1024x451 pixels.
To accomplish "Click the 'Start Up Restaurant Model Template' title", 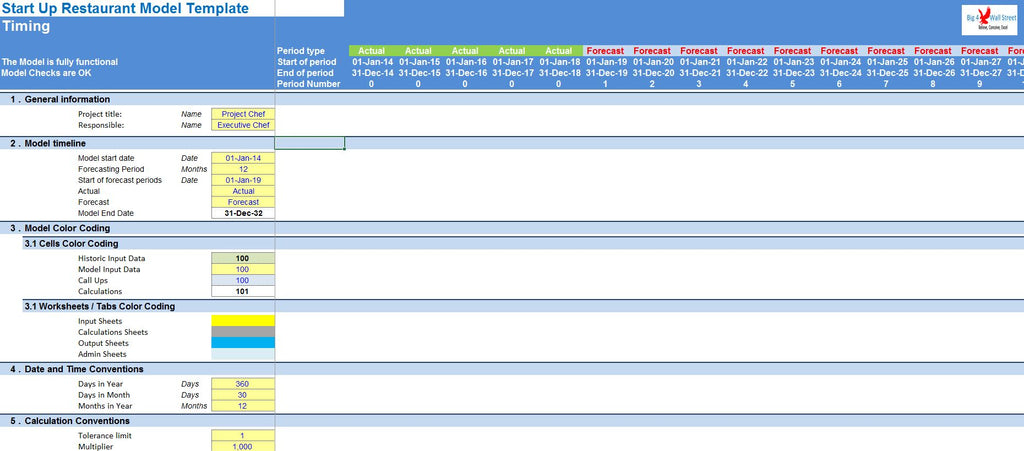I will click(126, 9).
